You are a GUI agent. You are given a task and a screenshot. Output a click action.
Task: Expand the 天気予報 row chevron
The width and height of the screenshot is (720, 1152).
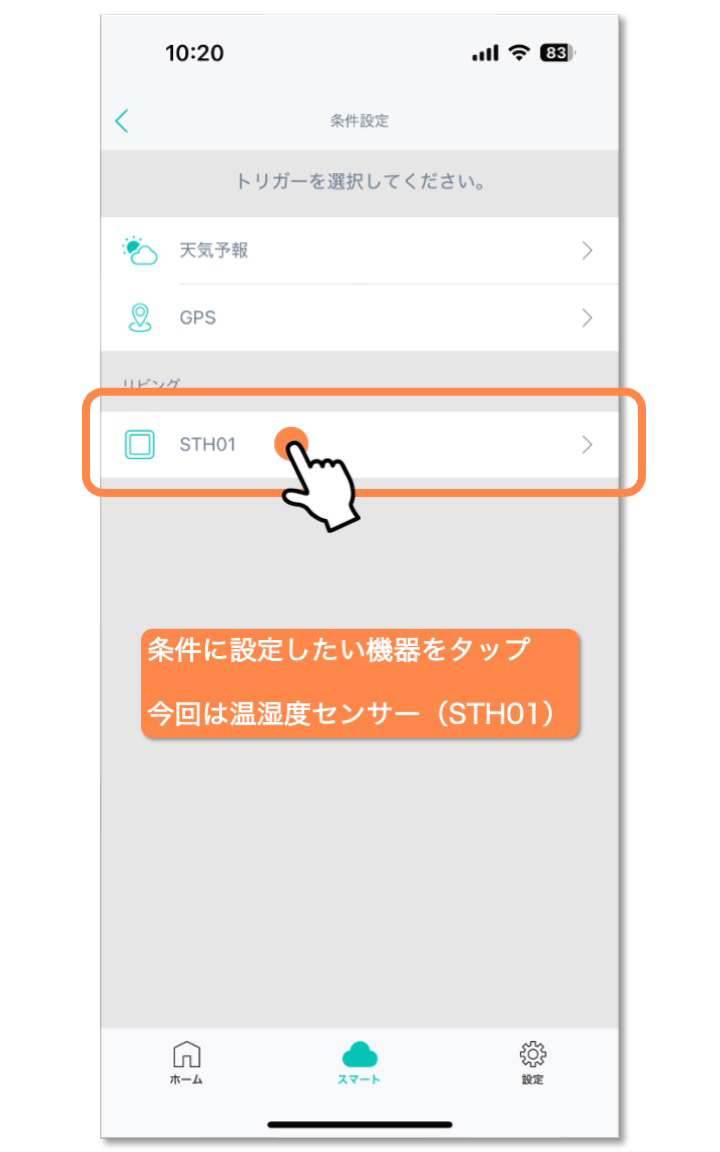click(x=587, y=251)
